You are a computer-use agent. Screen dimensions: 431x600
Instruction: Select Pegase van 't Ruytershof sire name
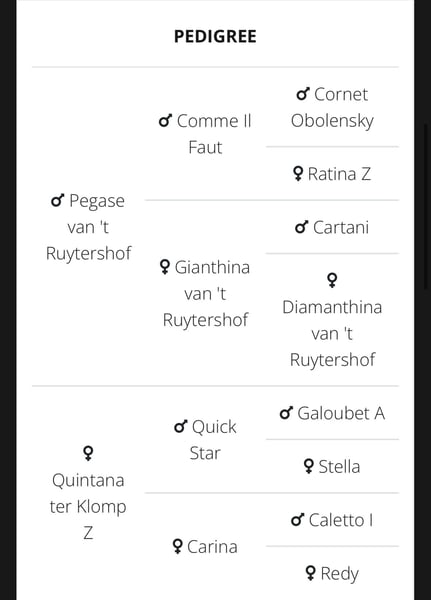click(x=88, y=227)
